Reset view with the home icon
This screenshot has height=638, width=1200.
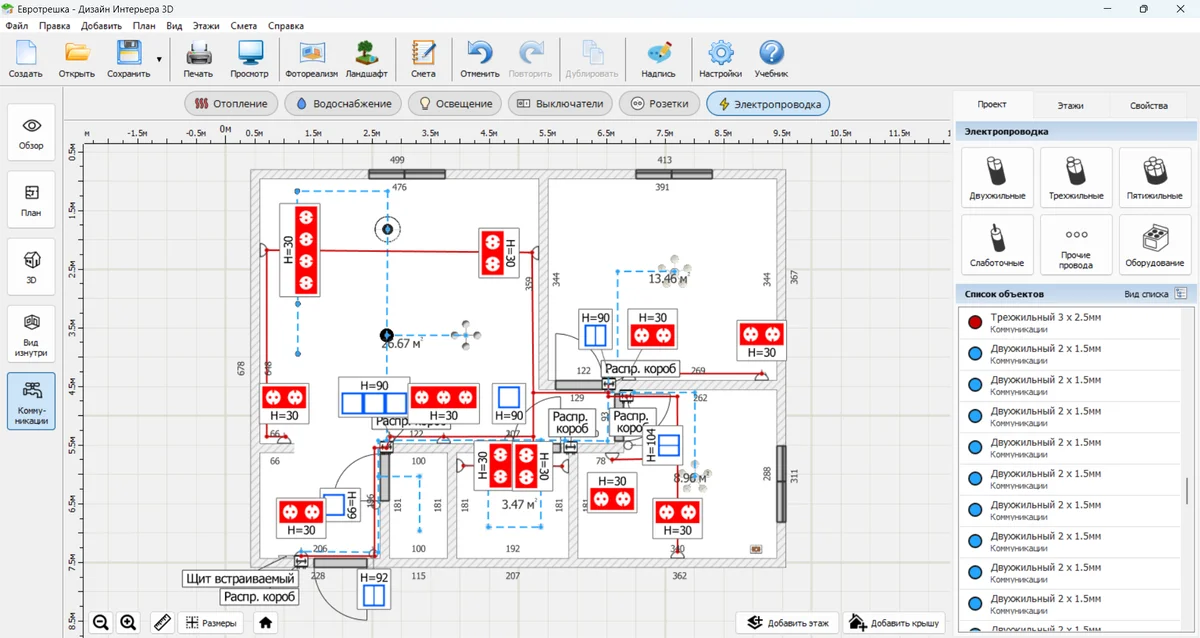(x=265, y=623)
